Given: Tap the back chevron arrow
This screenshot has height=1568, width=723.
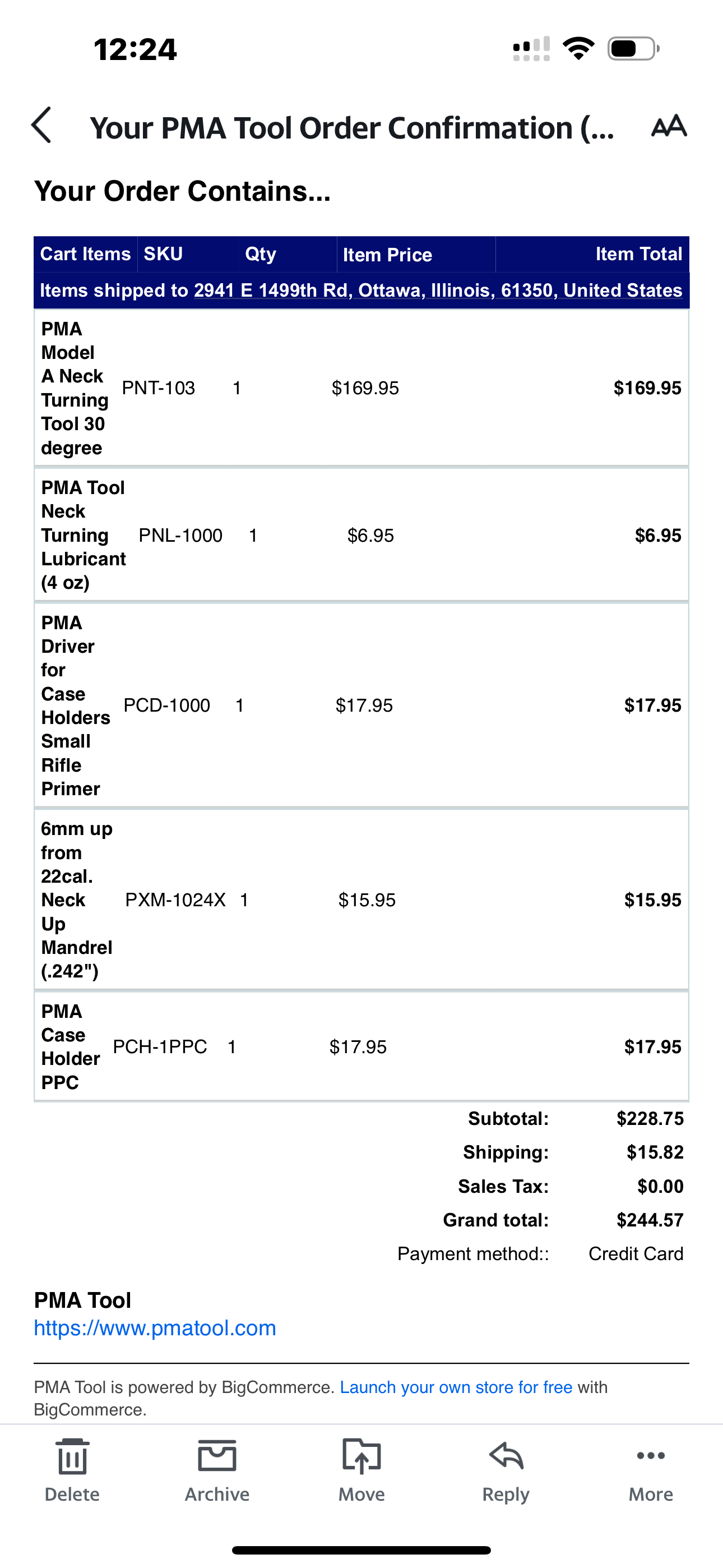Looking at the screenshot, I should [x=41, y=126].
